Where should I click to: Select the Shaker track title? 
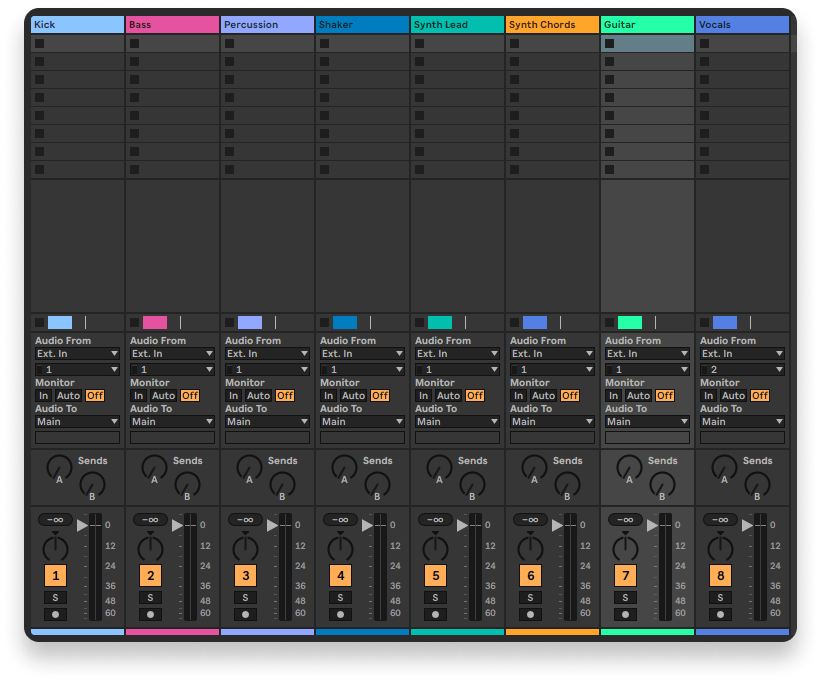(x=362, y=24)
